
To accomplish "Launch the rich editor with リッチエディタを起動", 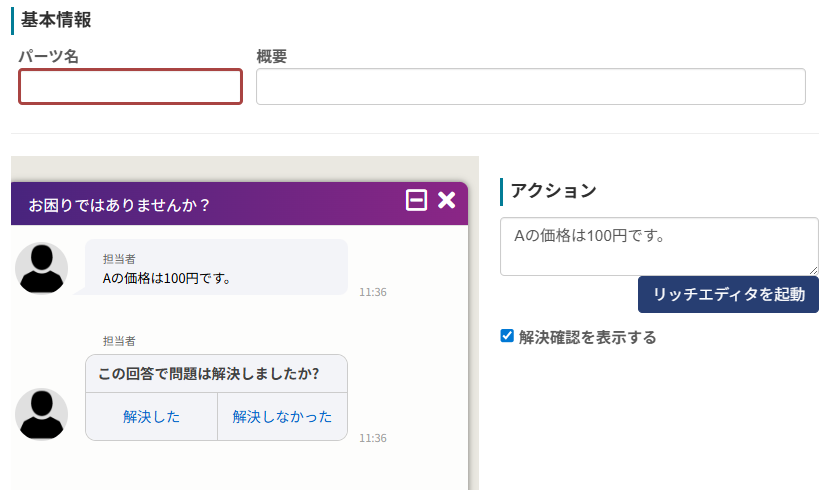I will [728, 295].
